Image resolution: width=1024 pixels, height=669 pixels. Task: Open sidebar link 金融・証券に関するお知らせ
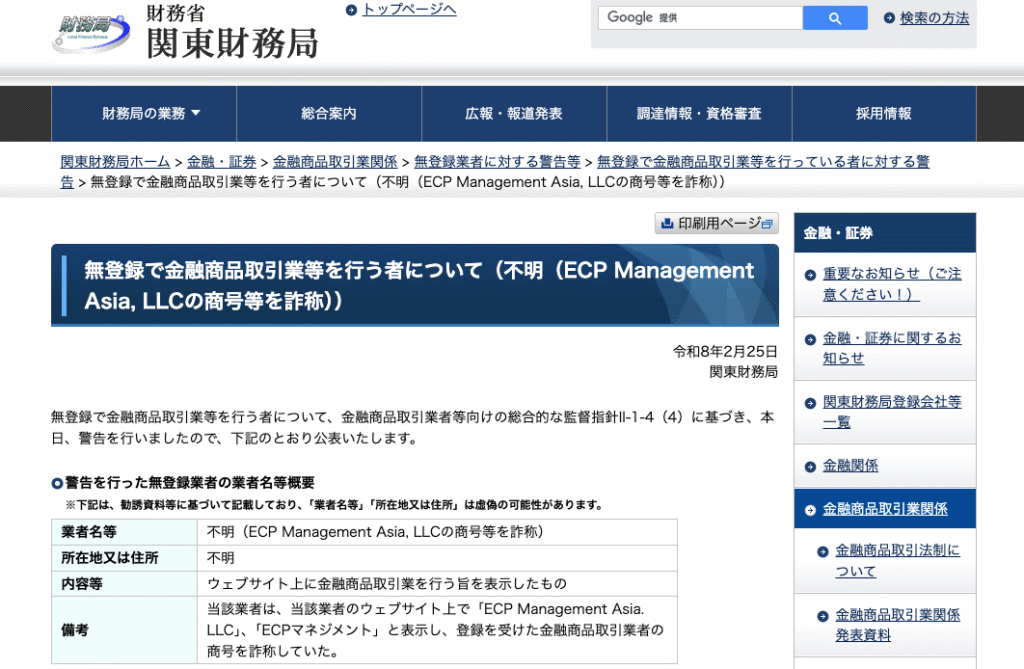click(891, 348)
